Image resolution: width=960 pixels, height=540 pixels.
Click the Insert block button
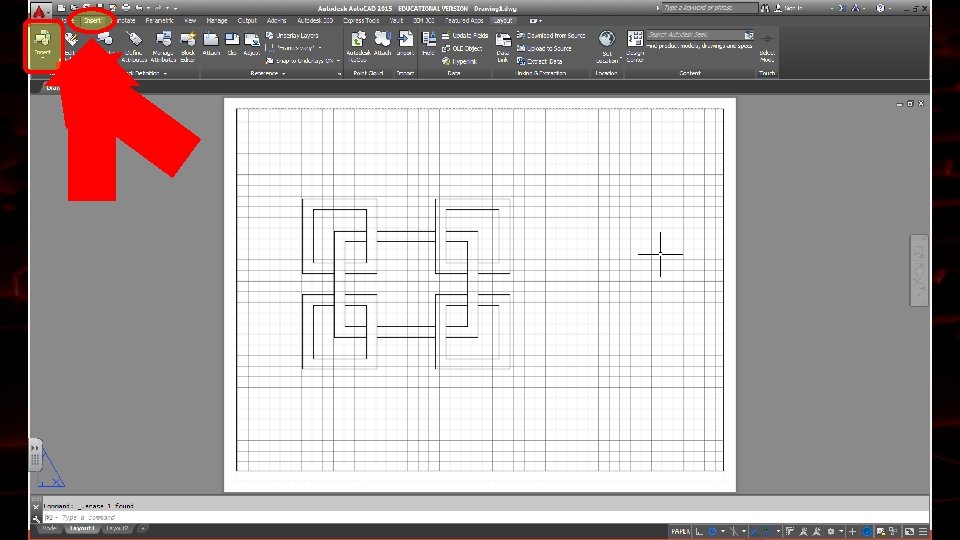pyautogui.click(x=42, y=45)
